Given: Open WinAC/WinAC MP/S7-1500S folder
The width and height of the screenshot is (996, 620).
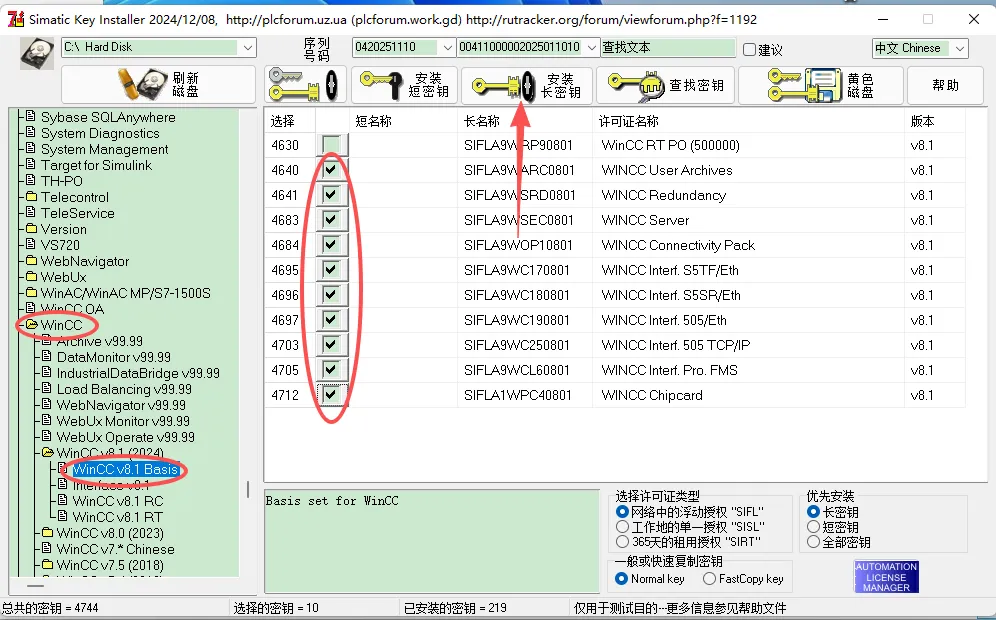Looking at the screenshot, I should coord(125,293).
